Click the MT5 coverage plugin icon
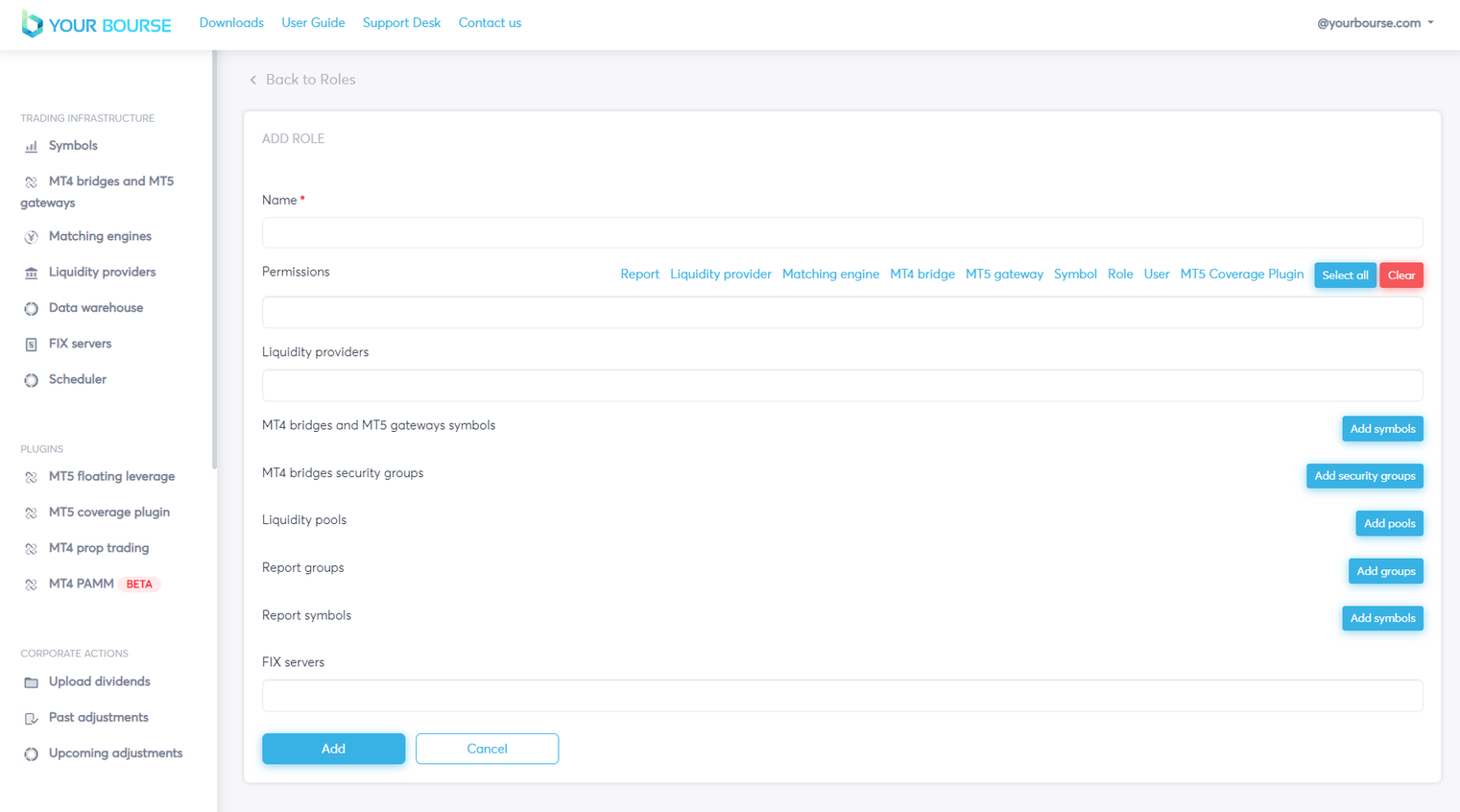The height and width of the screenshot is (812, 1460). pos(32,513)
